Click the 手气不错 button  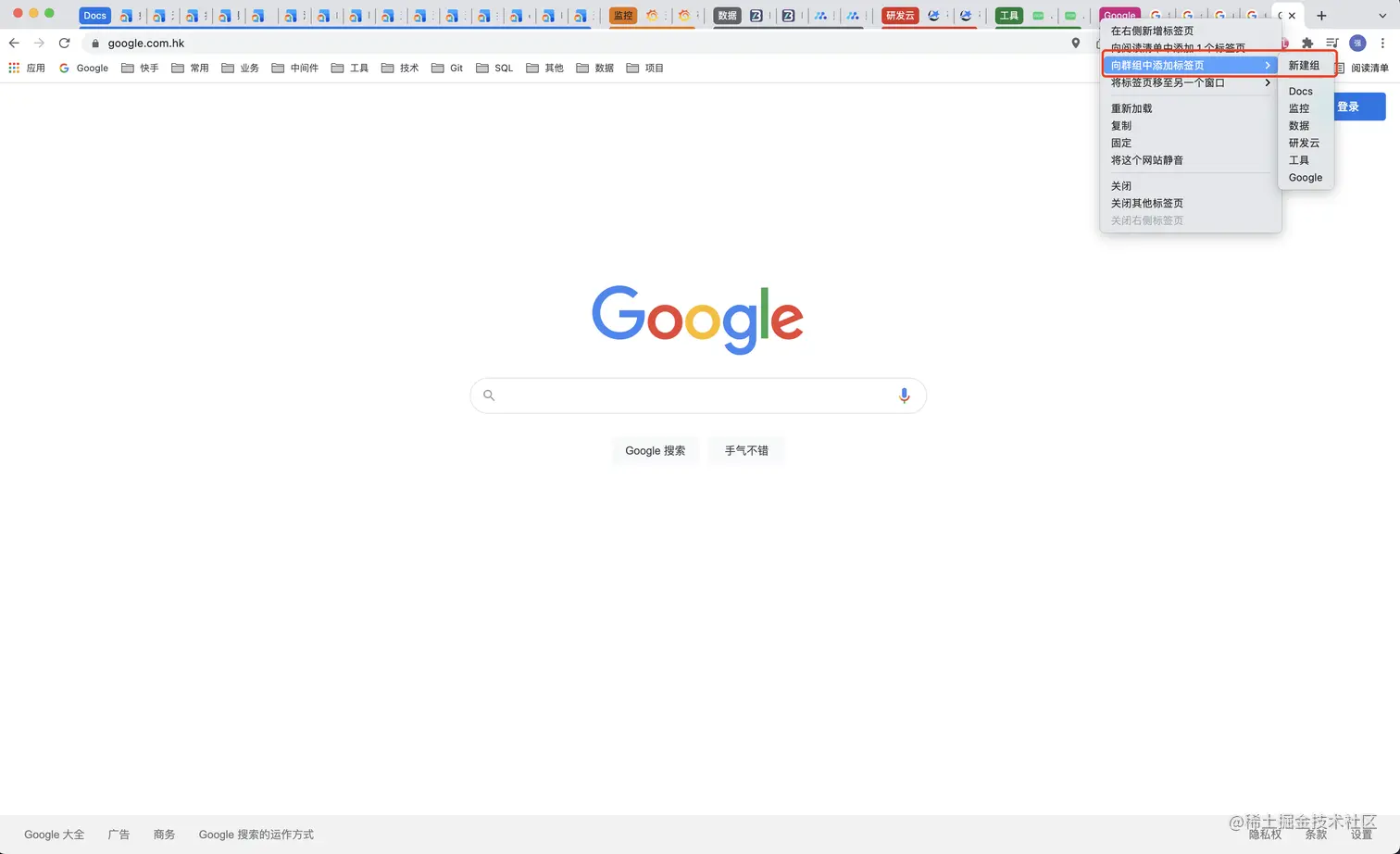(x=746, y=450)
